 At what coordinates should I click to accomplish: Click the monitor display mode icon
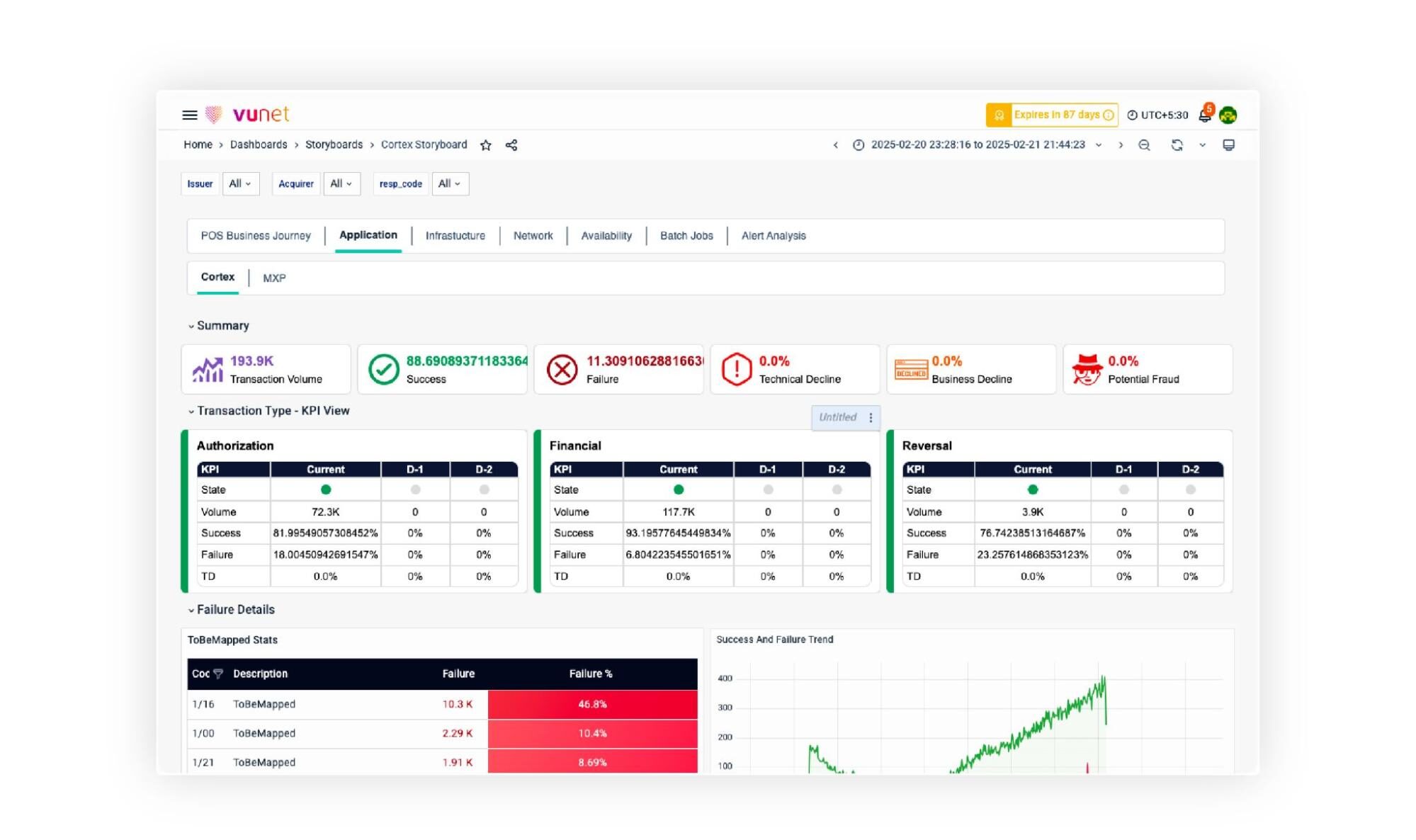(x=1228, y=145)
